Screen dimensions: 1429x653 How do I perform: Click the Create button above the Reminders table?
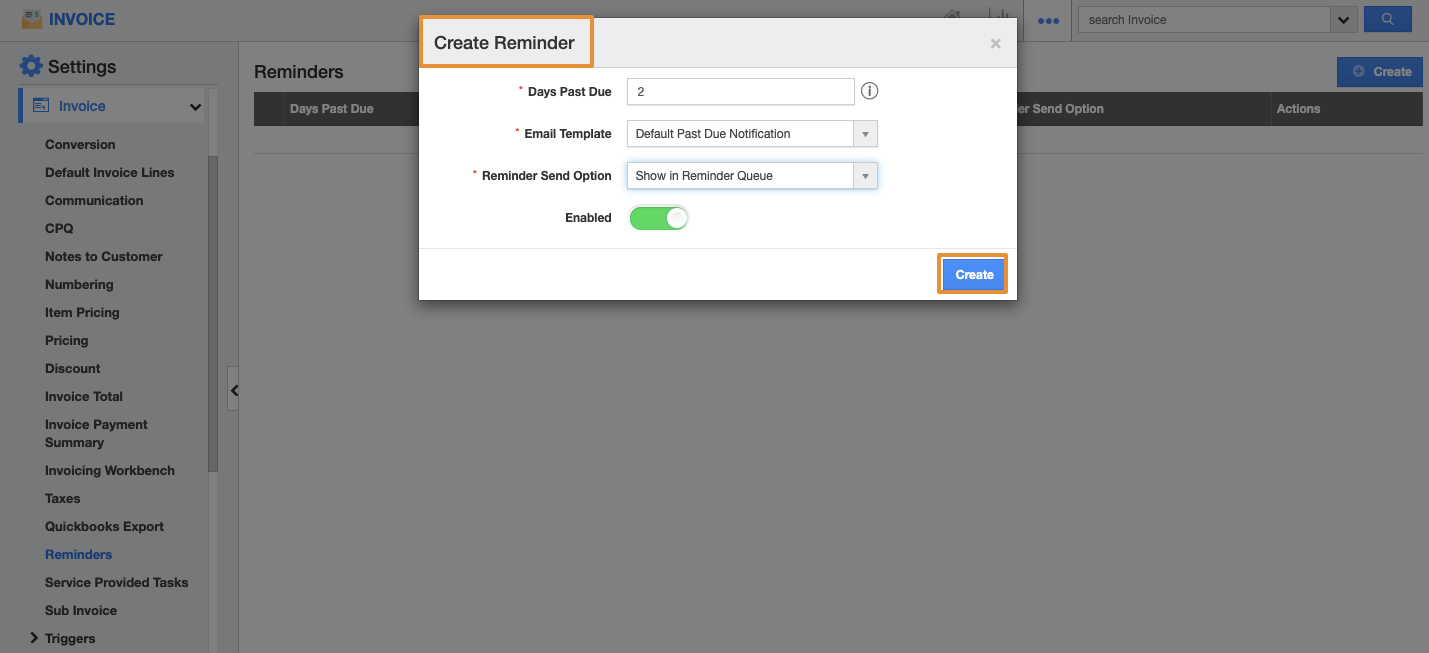pos(1380,72)
